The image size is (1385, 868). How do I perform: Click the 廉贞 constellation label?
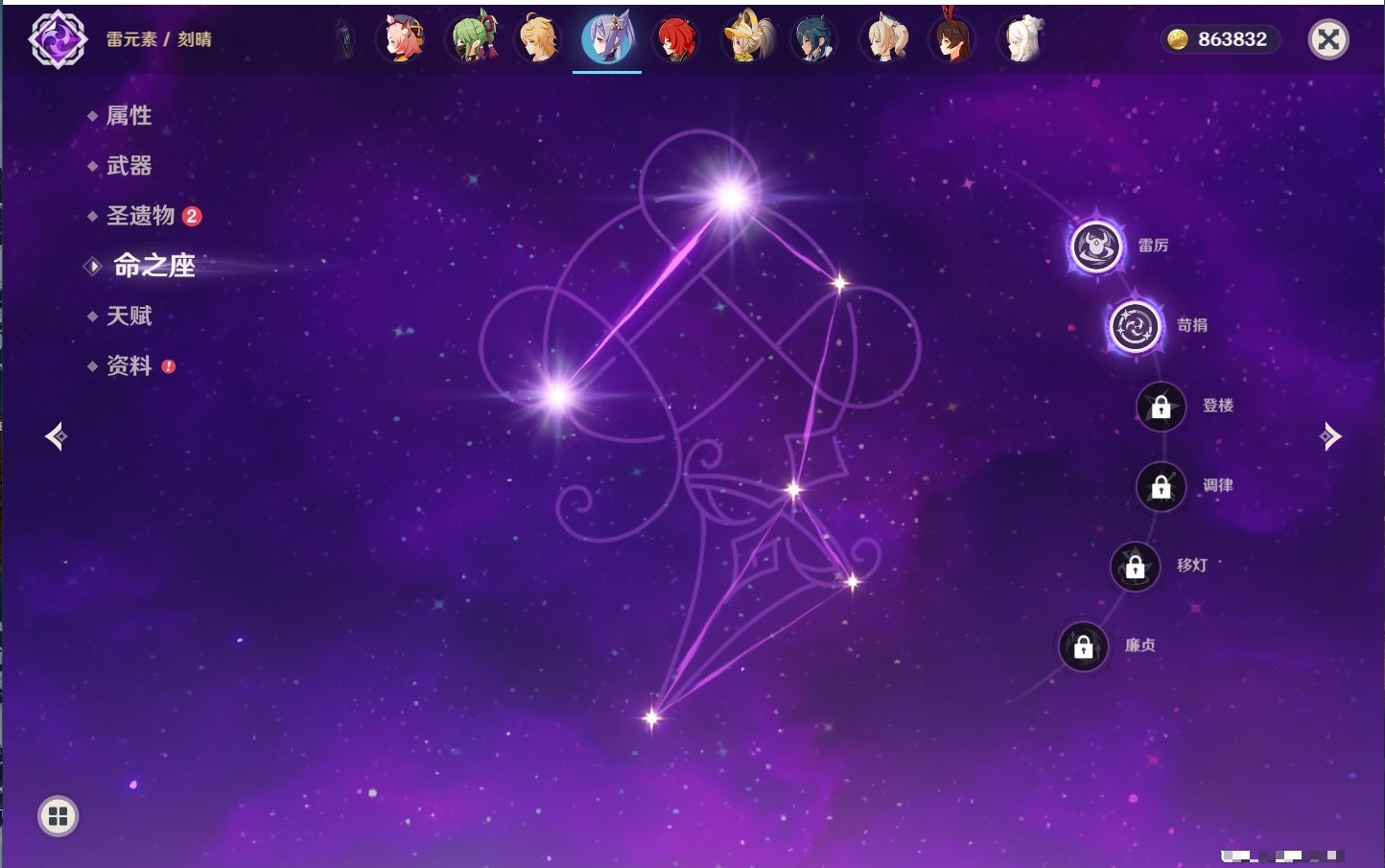pyautogui.click(x=1140, y=645)
